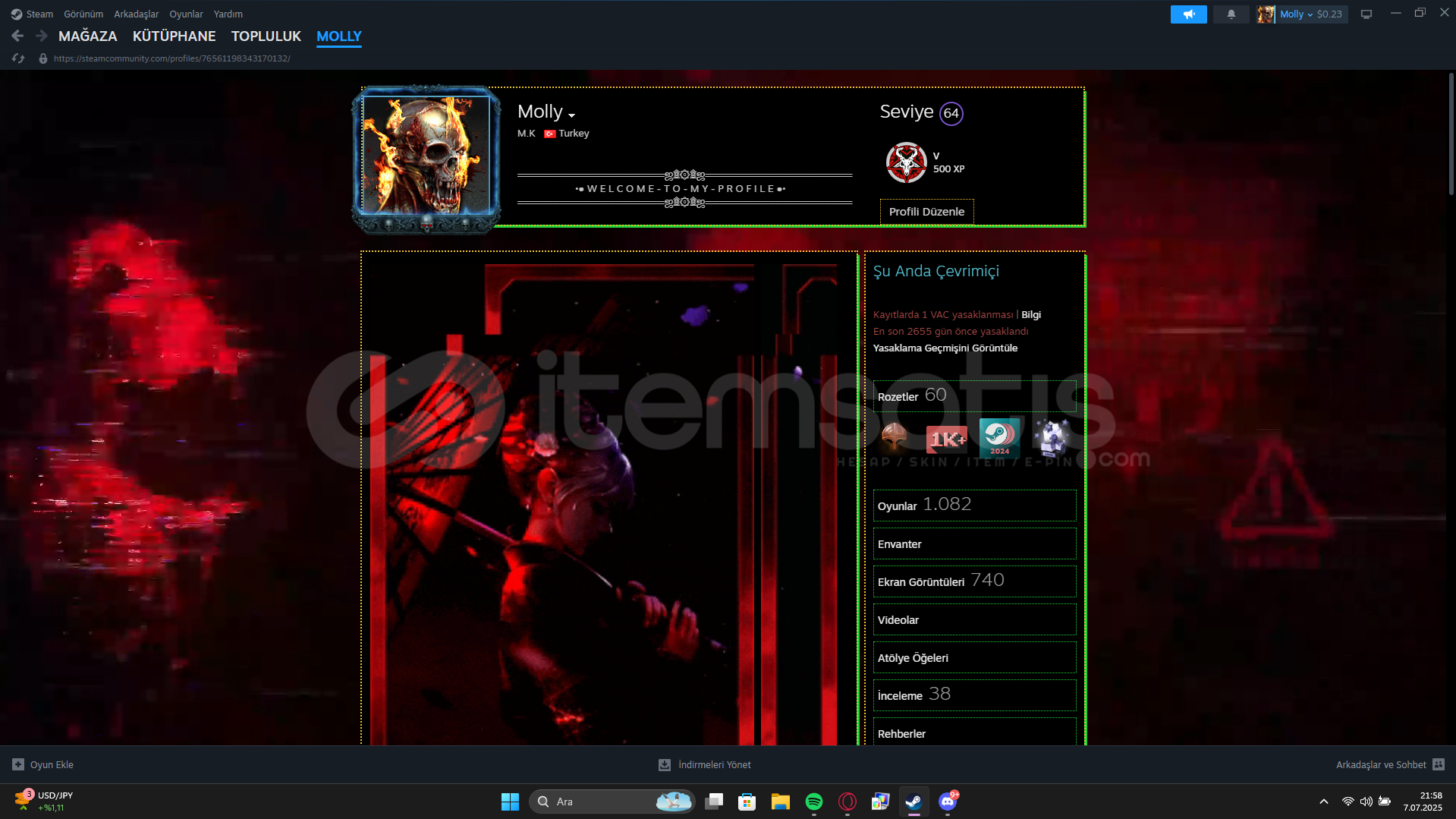Screen dimensions: 1456x819
Task: Switch to the MAĞAZA tab
Action: [x=88, y=36]
